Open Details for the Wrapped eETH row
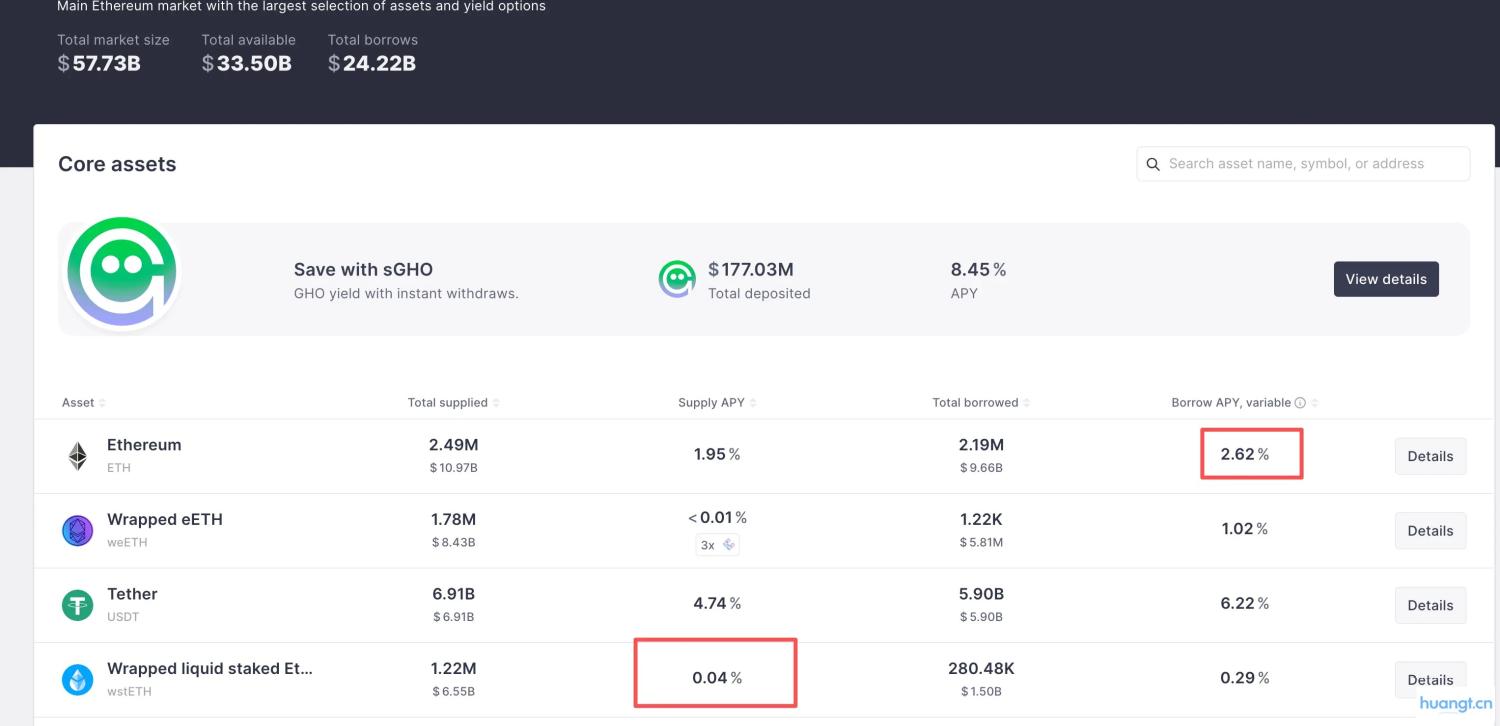 [x=1430, y=530]
